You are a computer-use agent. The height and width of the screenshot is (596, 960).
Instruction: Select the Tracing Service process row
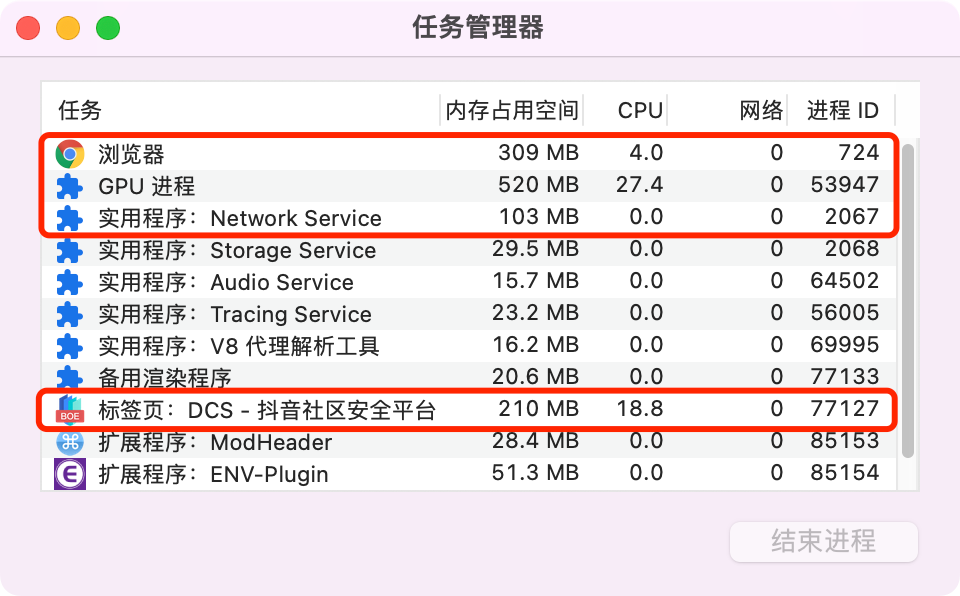tap(469, 314)
